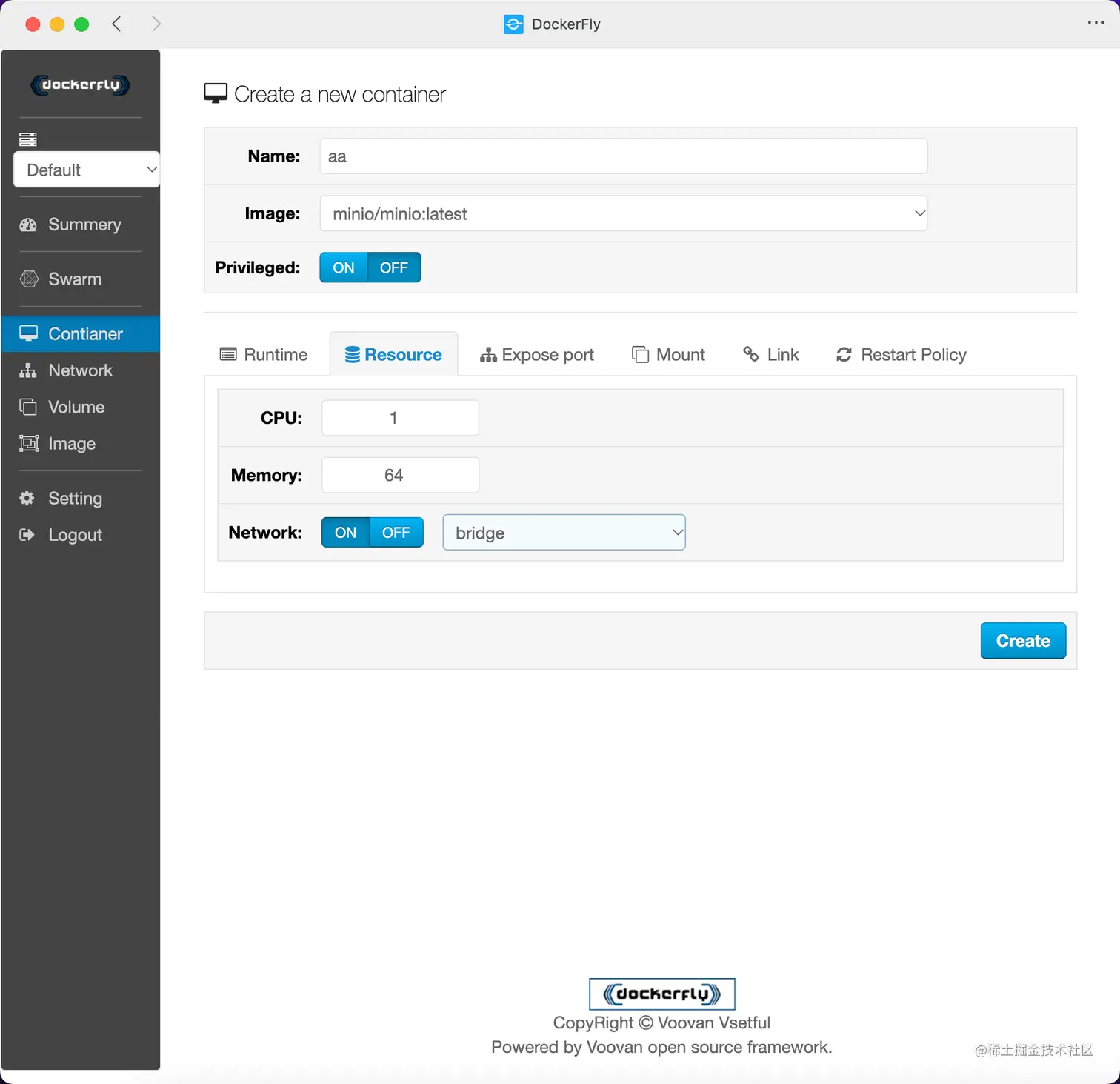Click the Name input field containing aa

624,156
